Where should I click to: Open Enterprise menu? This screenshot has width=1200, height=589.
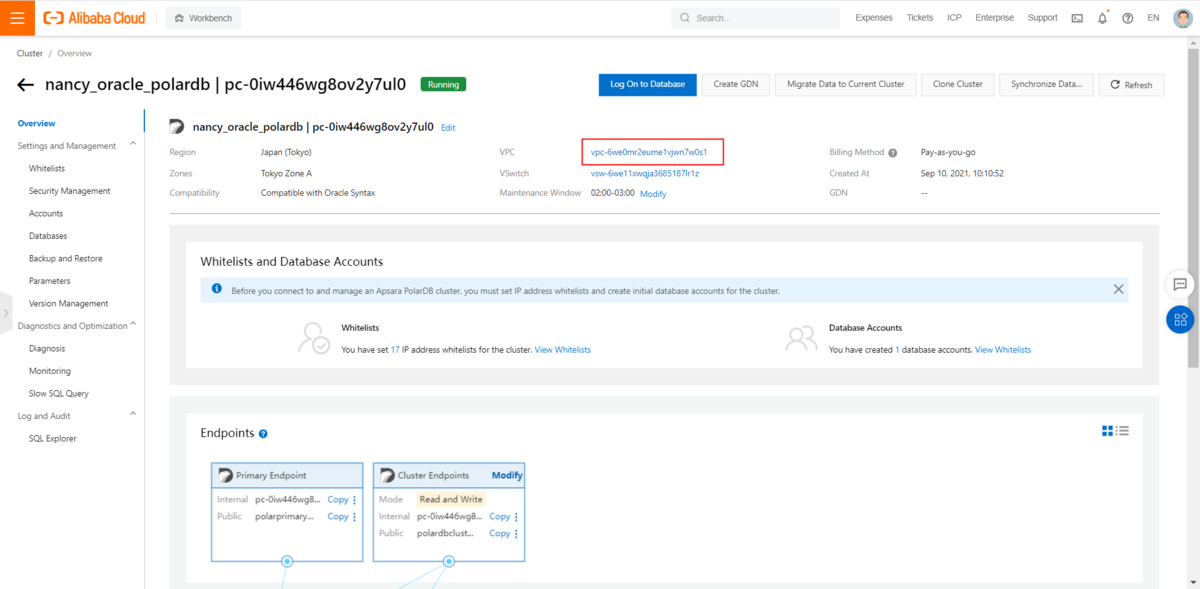pyautogui.click(x=994, y=18)
